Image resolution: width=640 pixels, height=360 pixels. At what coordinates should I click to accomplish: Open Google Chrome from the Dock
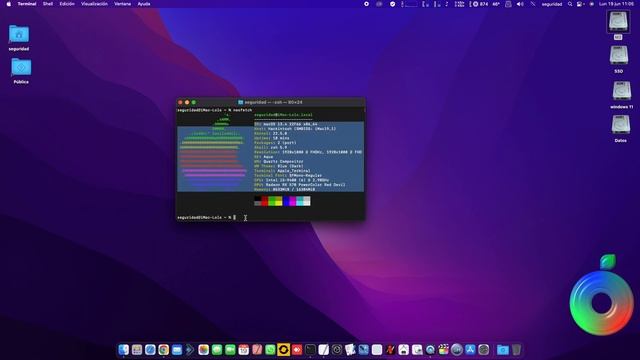coord(164,349)
